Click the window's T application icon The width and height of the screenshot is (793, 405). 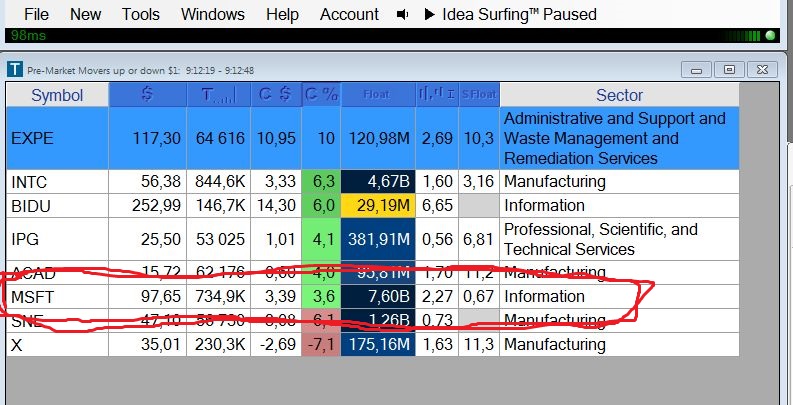click(x=15, y=69)
